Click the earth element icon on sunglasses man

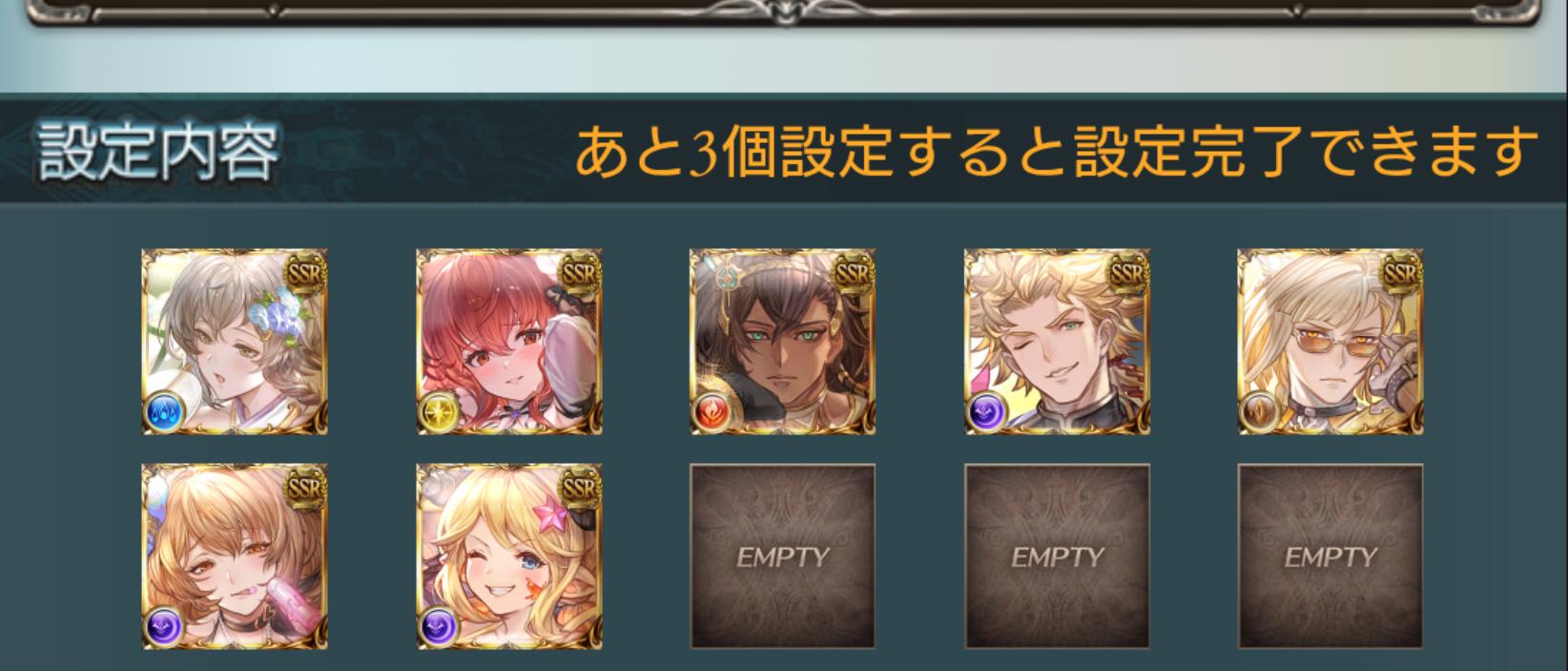pos(1259,413)
